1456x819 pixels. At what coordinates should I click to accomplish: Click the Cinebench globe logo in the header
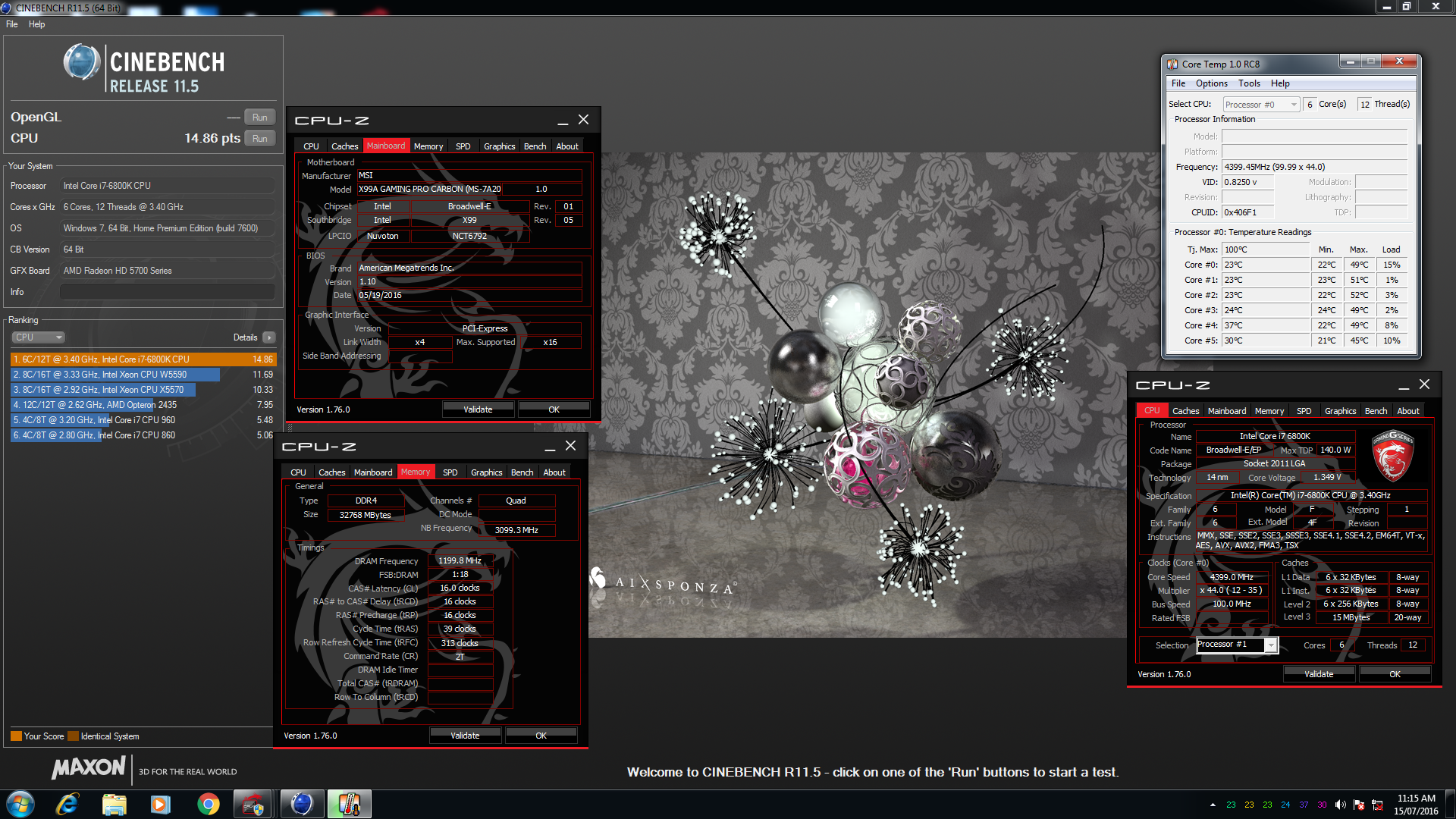tap(82, 62)
